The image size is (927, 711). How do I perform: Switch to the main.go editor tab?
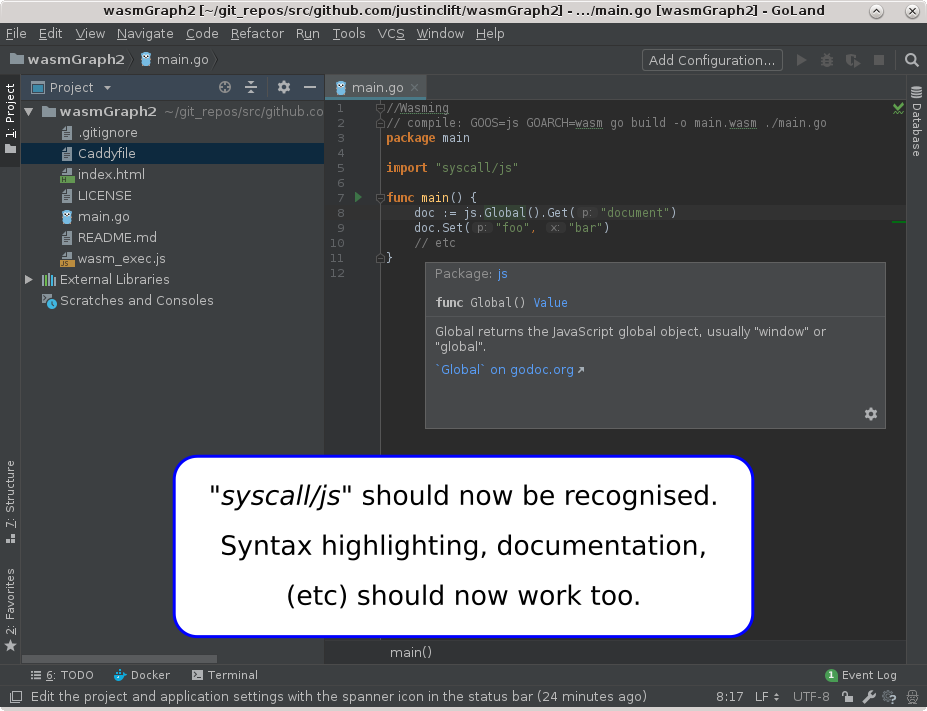377,87
